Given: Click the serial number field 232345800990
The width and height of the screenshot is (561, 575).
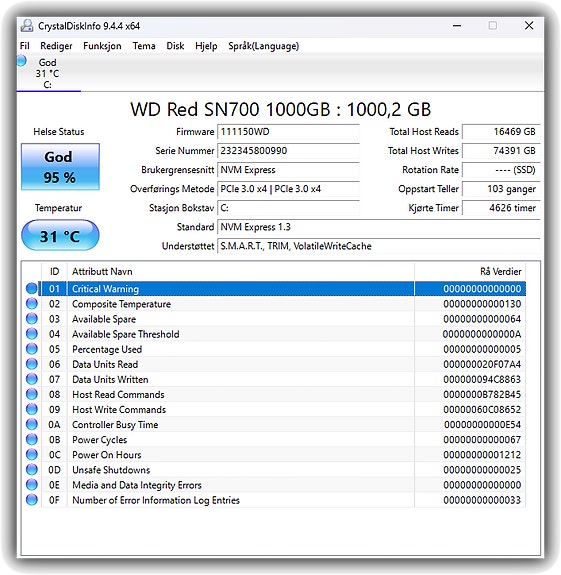Looking at the screenshot, I should click(x=288, y=151).
